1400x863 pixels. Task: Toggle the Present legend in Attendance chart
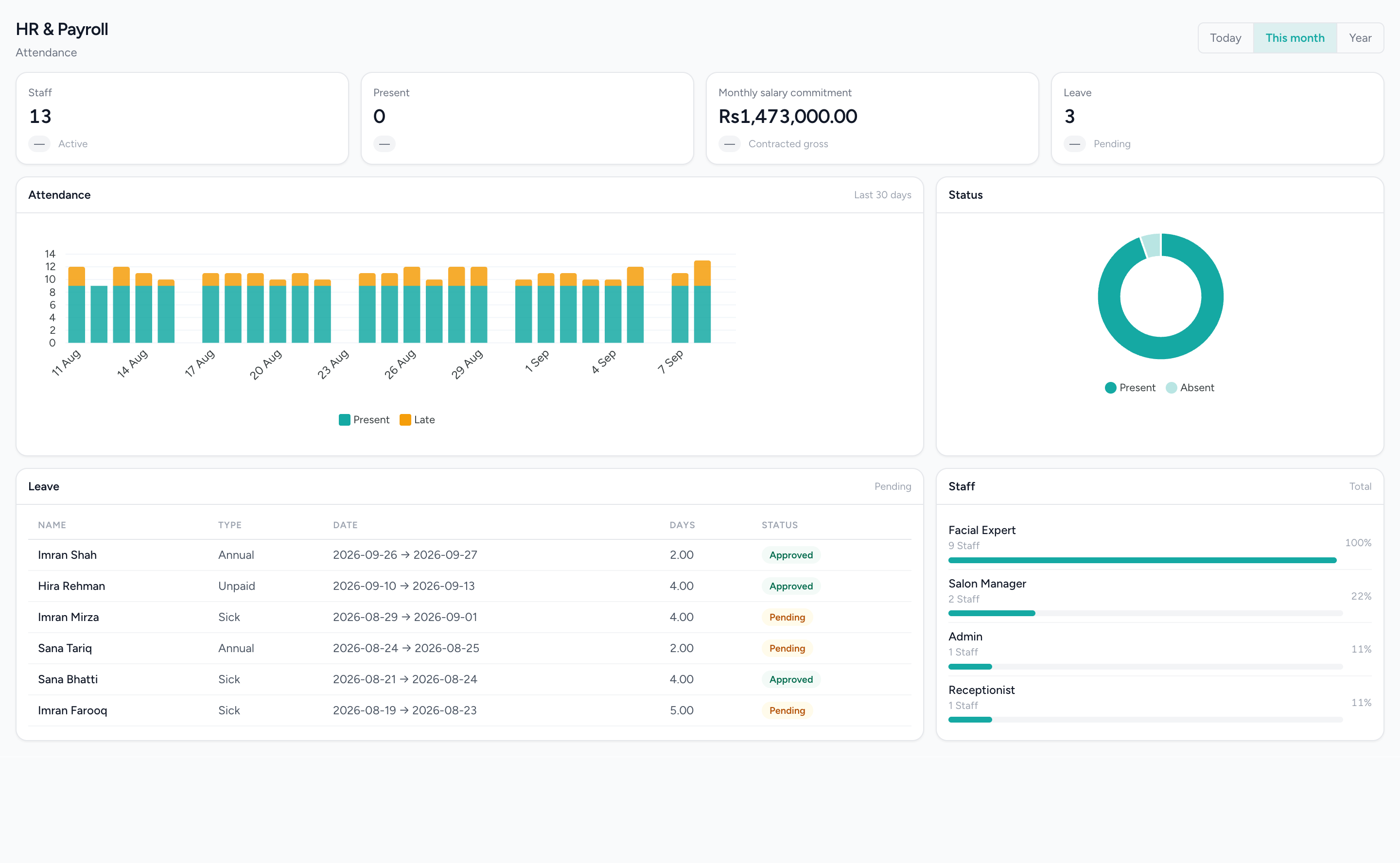point(364,419)
